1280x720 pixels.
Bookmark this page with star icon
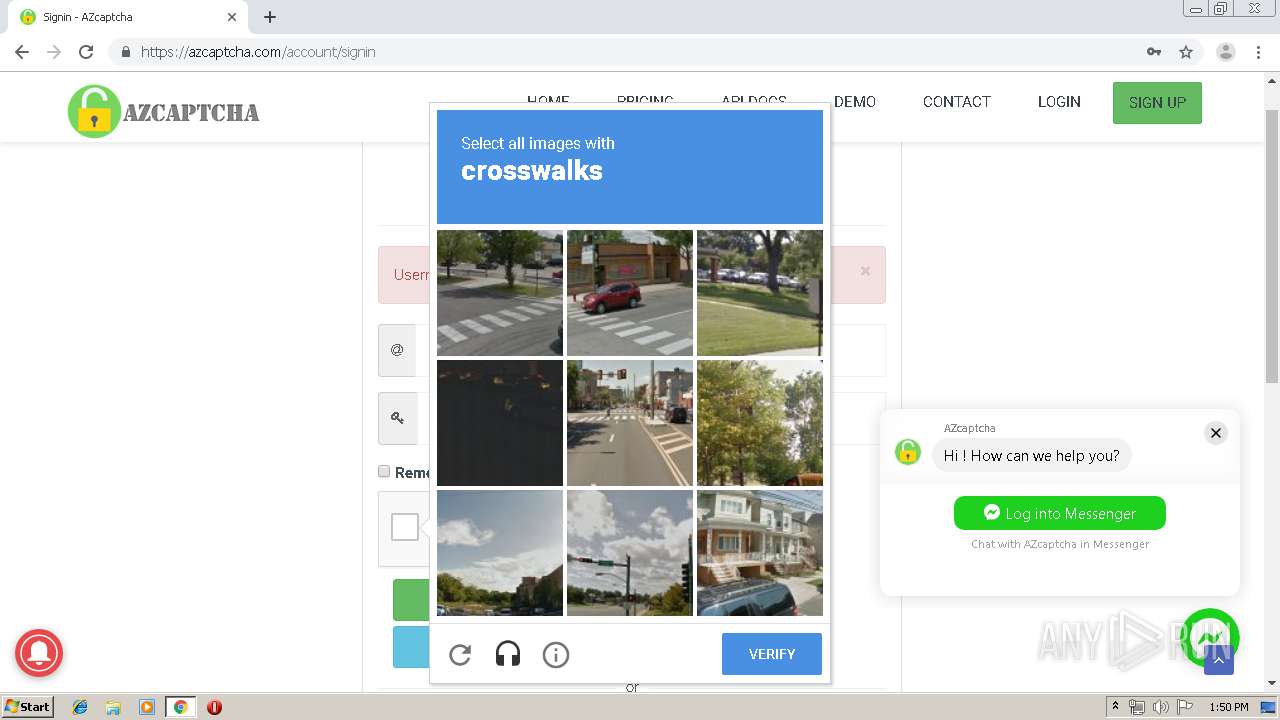(x=1186, y=52)
